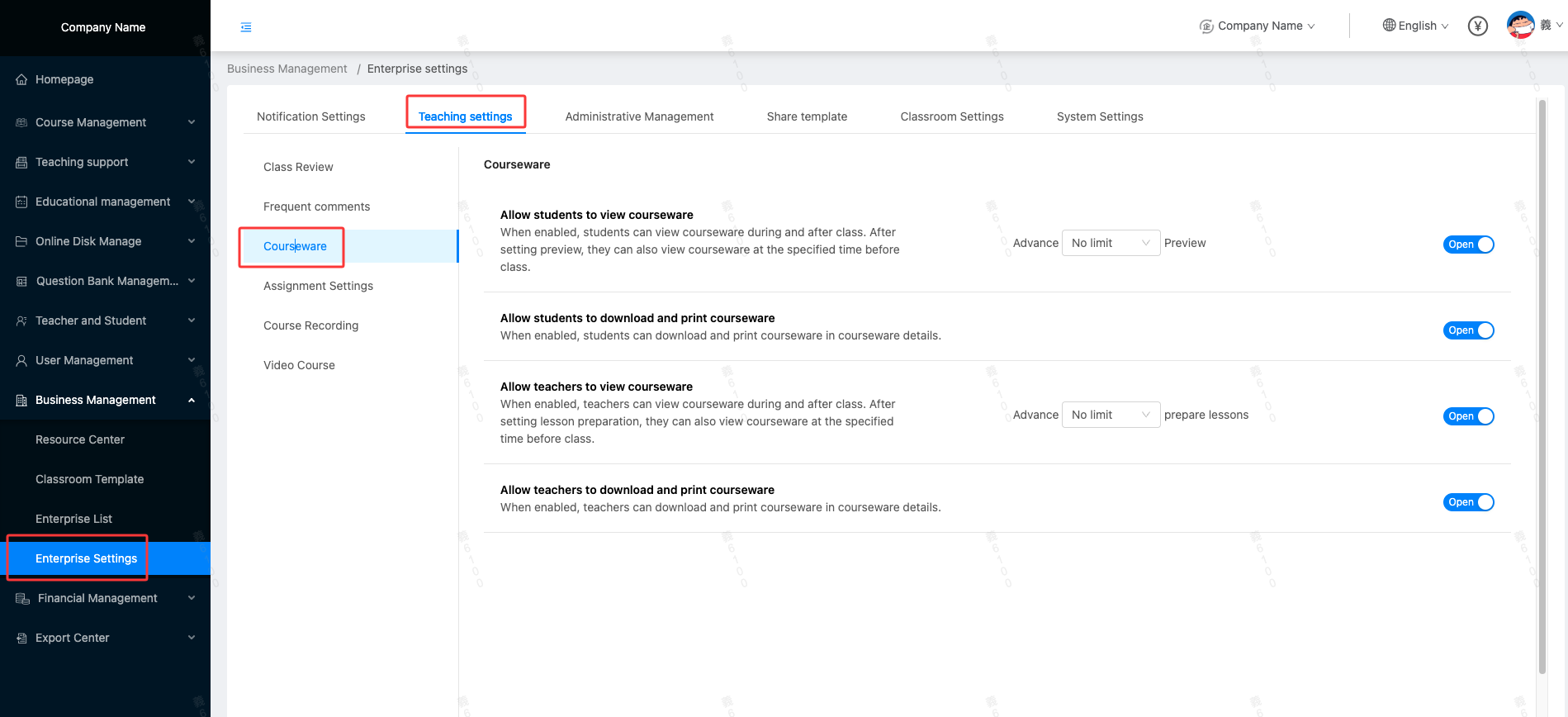
Task: Open the student Preview advance time dropdown
Action: click(1110, 243)
